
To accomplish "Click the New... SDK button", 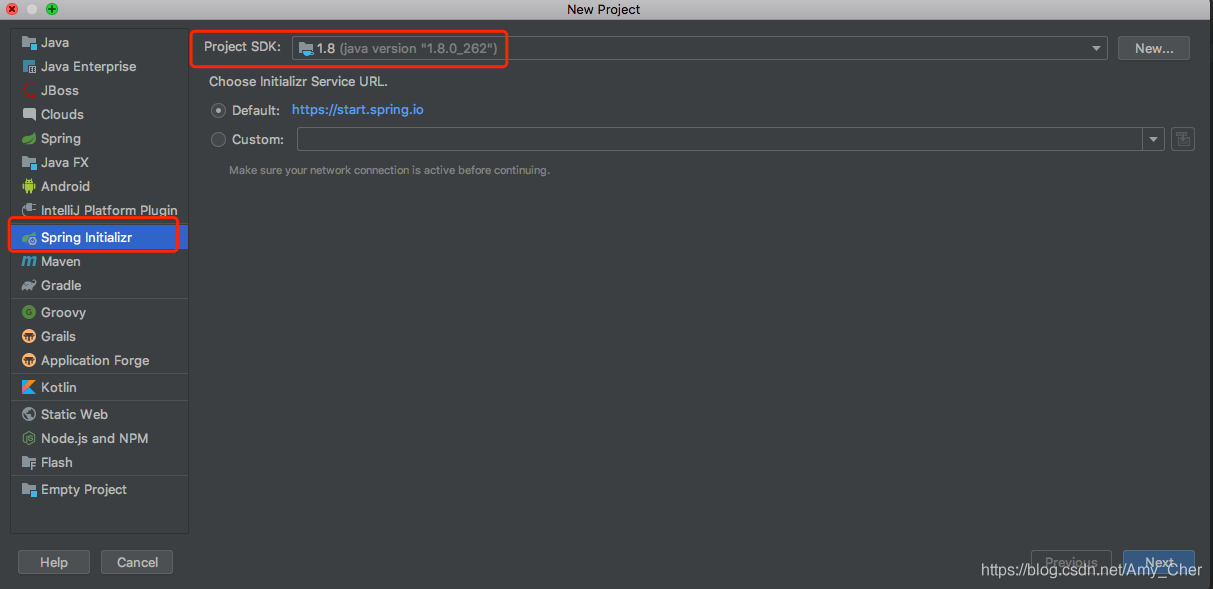I will (x=1154, y=48).
